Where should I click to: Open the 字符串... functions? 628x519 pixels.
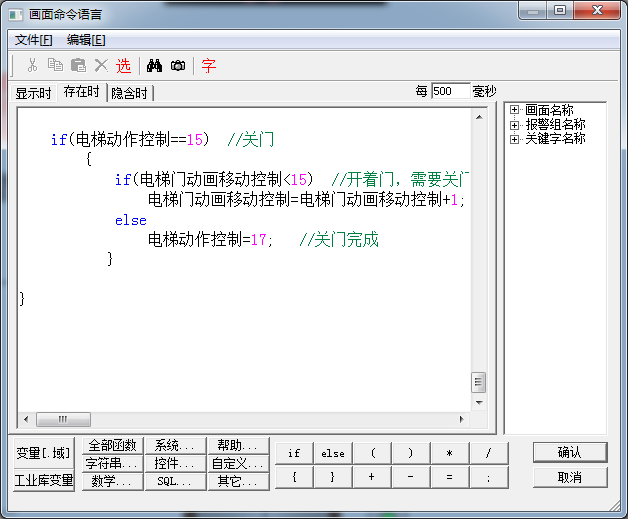coord(113,463)
